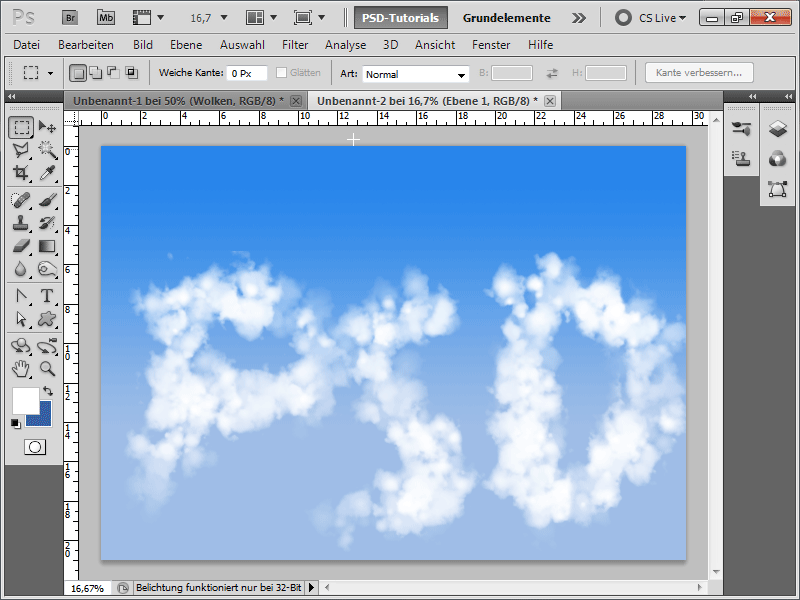
Task: Select the Clone Stamp tool
Action: 21,223
